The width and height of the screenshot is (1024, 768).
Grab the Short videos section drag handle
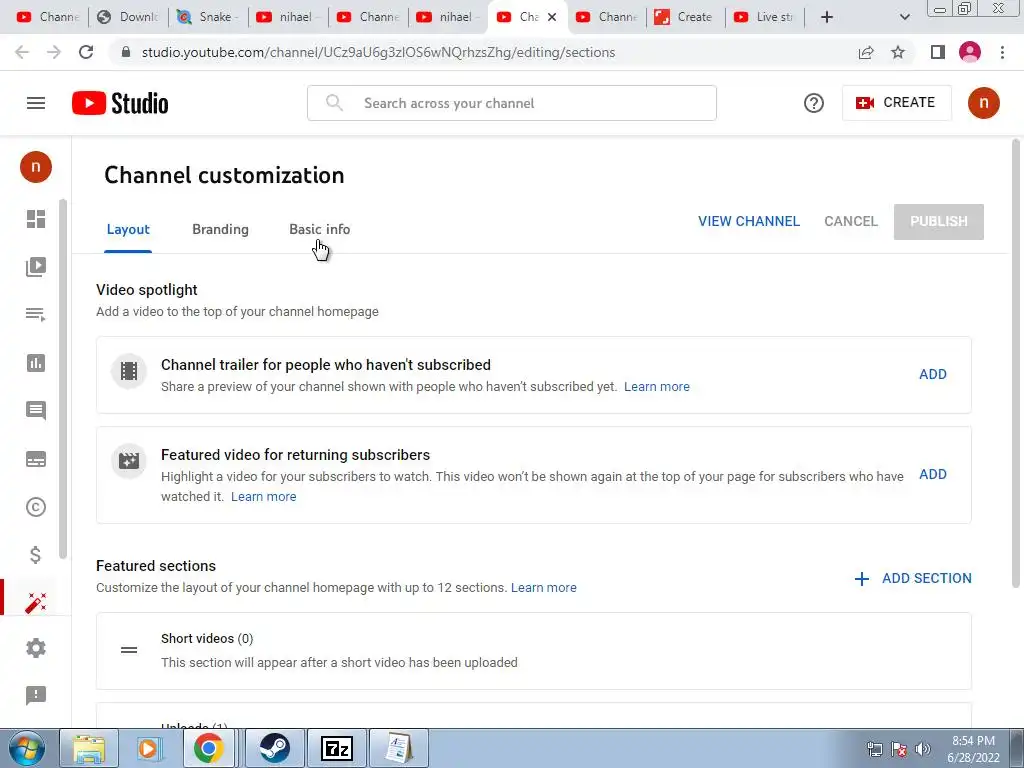click(x=129, y=650)
